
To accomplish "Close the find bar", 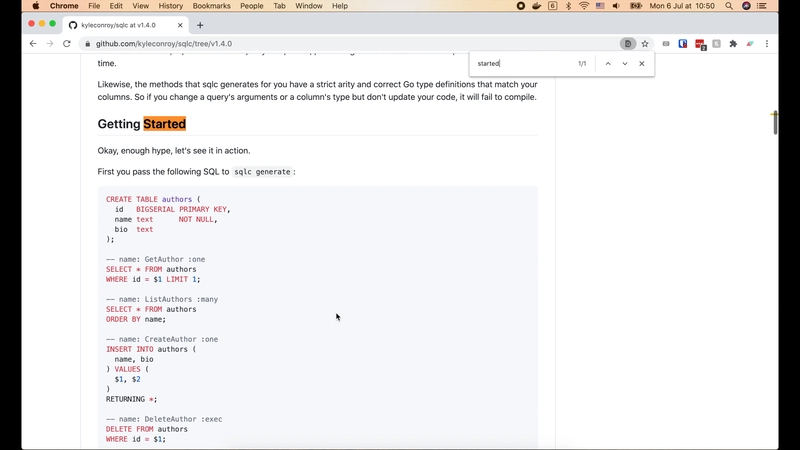I will pyautogui.click(x=642, y=64).
